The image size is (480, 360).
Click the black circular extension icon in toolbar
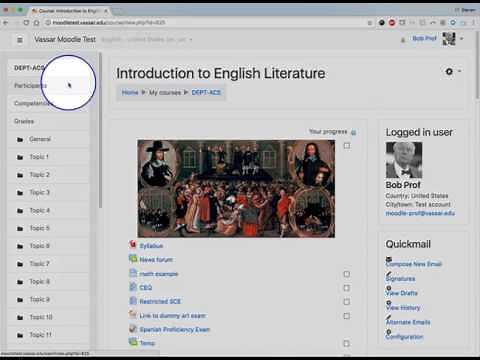pos(382,23)
